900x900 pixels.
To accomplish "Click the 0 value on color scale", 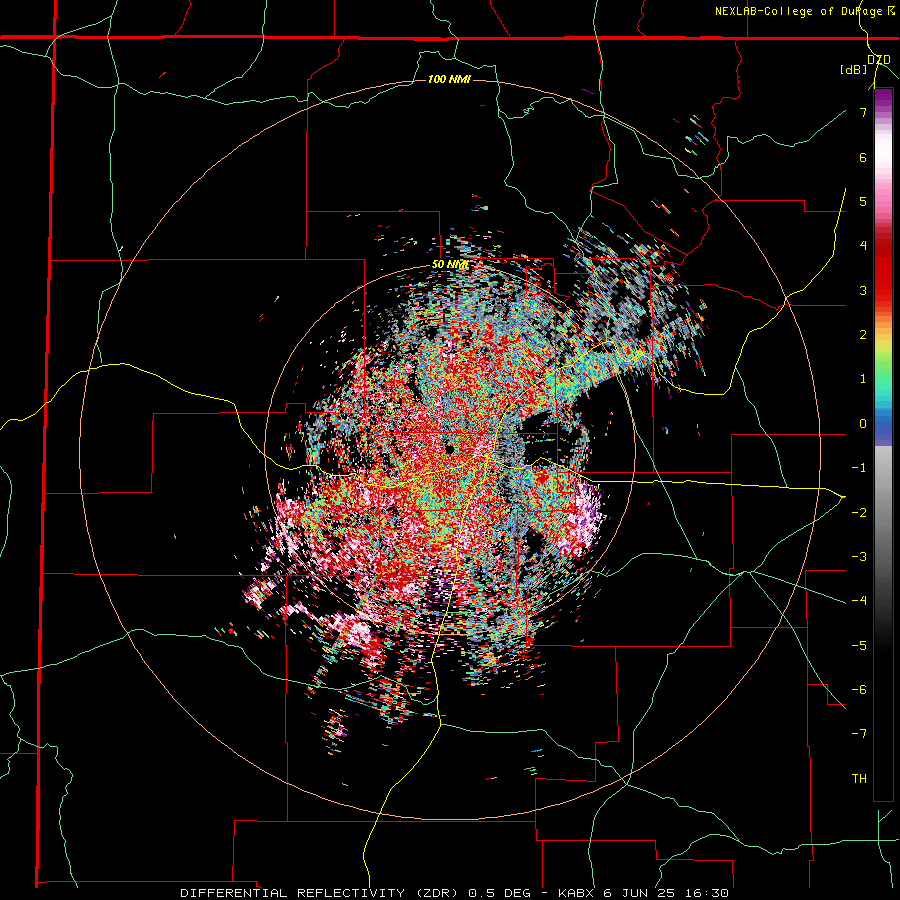I will [863, 424].
